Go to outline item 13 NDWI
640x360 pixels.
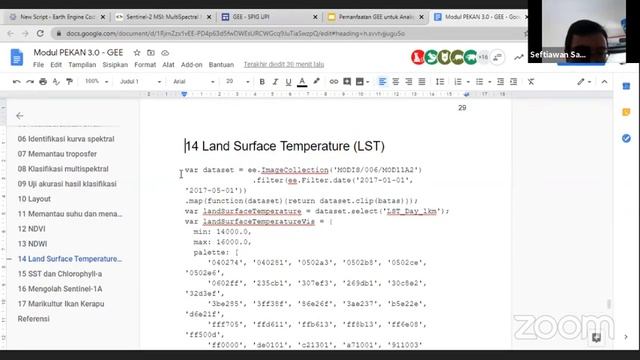pos(32,244)
